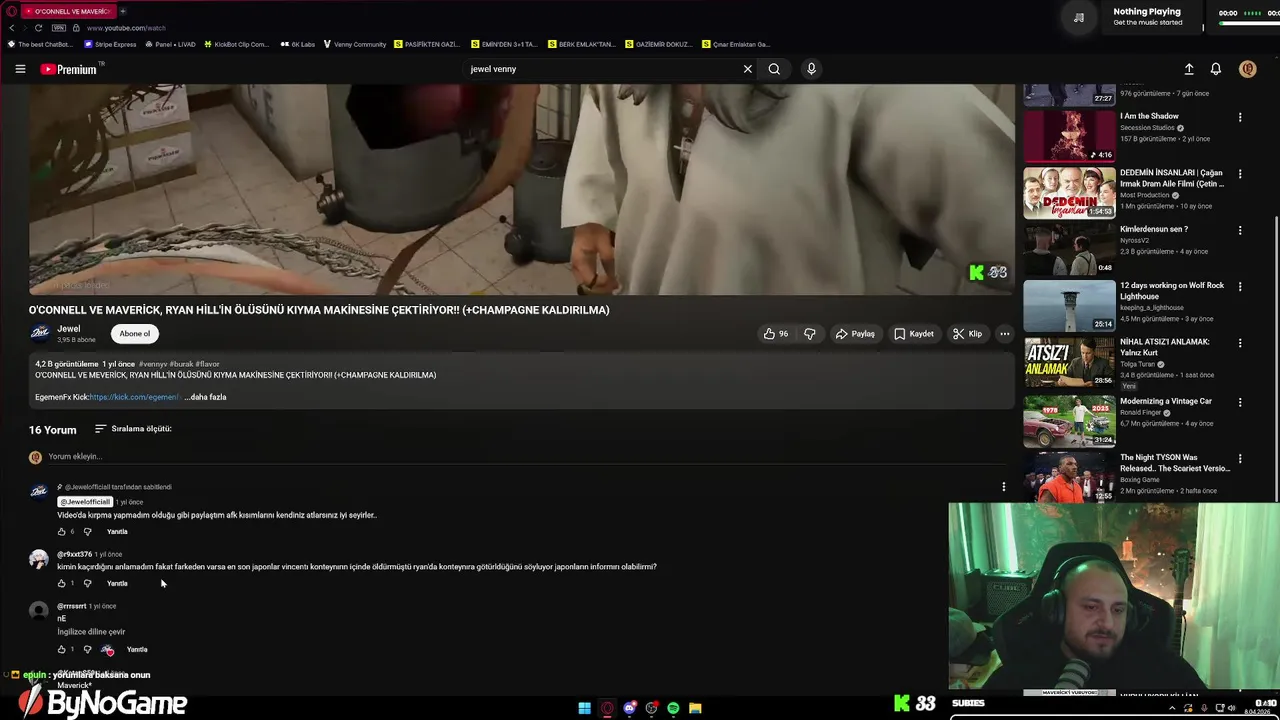Open Venny Community bookmark
Screen dimensions: 1280x720
[354, 45]
